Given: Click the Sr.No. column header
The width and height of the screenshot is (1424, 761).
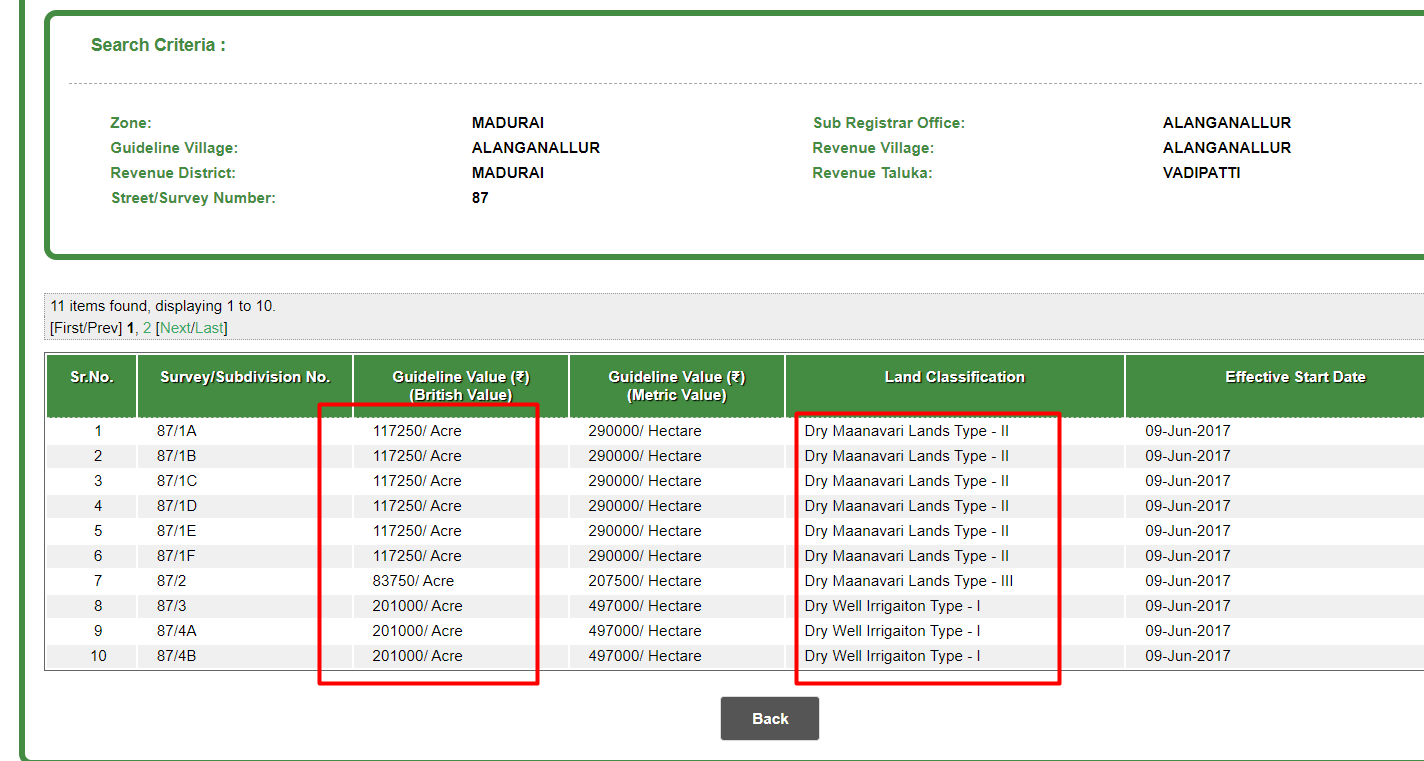Looking at the screenshot, I should pyautogui.click(x=91, y=377).
